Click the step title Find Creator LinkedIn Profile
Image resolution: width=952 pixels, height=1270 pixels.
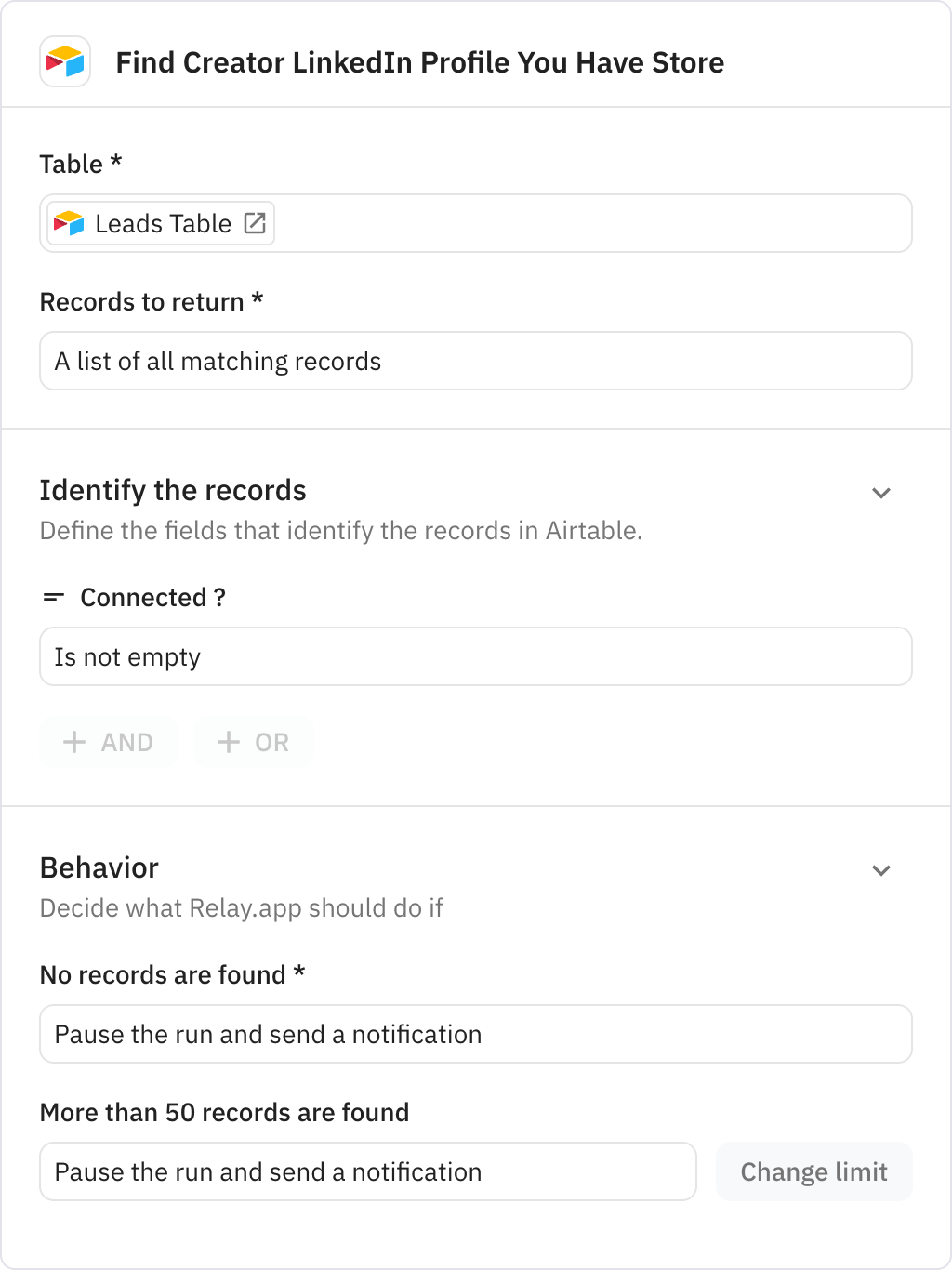[x=419, y=62]
